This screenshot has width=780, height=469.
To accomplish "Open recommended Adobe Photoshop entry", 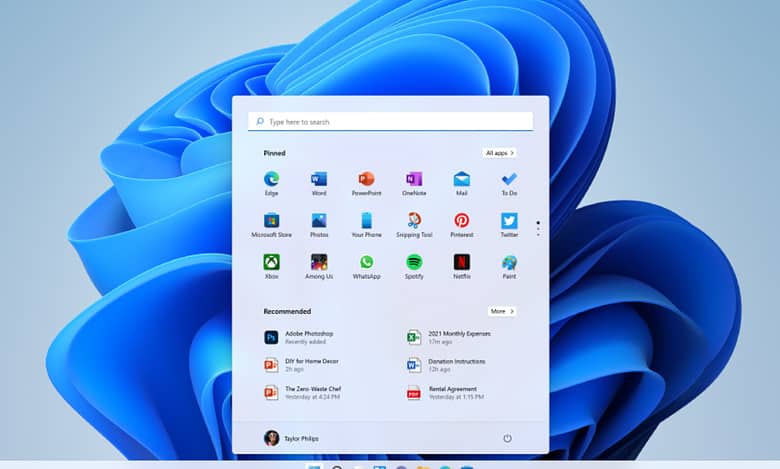I will pyautogui.click(x=299, y=337).
